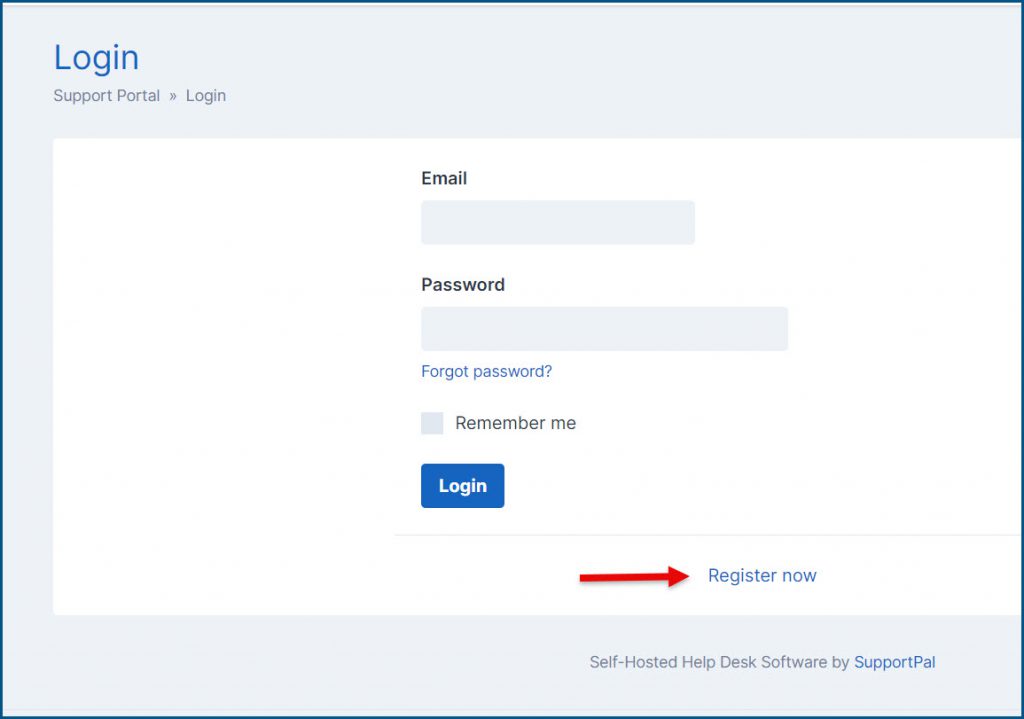Open the Forgot password? link

(x=487, y=372)
